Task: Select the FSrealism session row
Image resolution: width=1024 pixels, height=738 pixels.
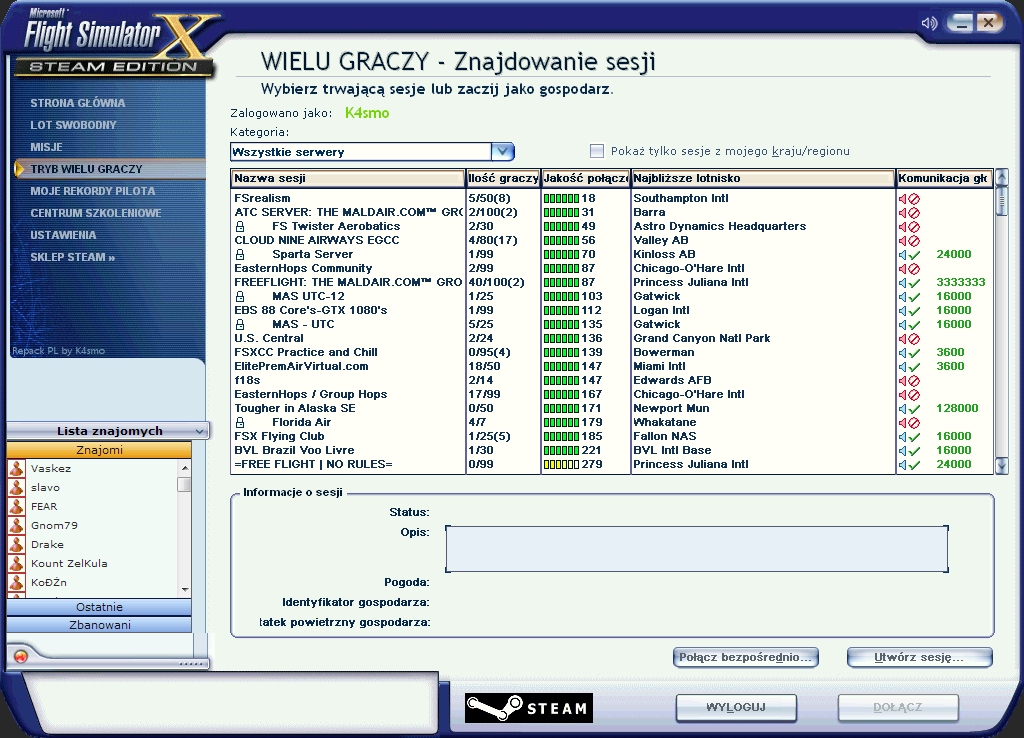Action: [x=612, y=199]
